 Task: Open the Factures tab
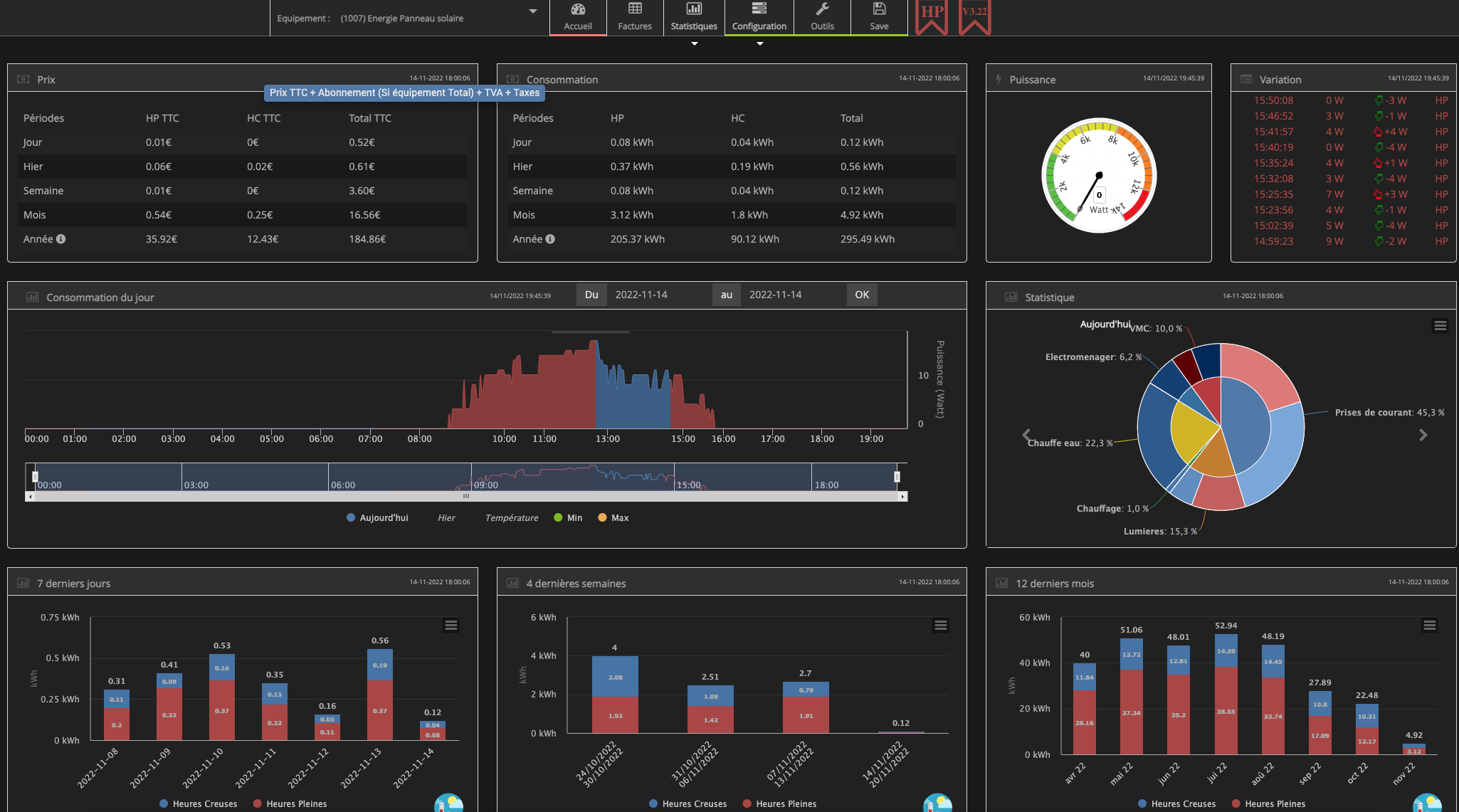tap(634, 17)
